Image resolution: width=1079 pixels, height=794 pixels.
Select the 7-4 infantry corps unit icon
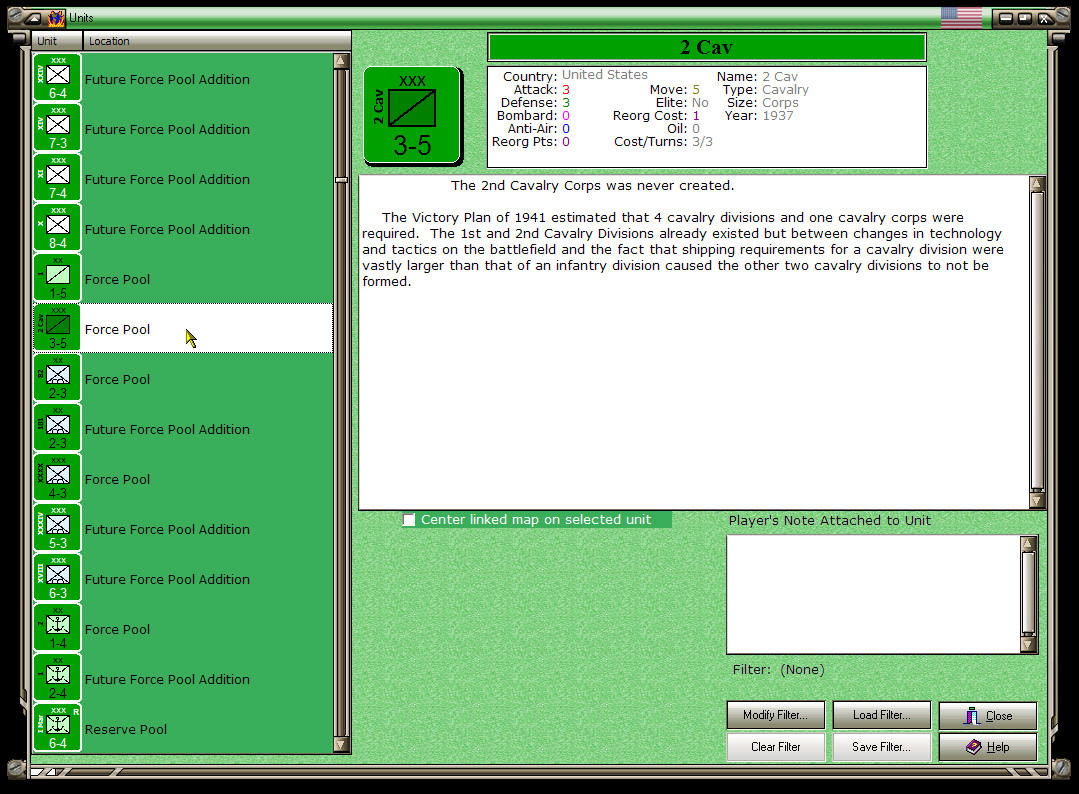(x=57, y=178)
